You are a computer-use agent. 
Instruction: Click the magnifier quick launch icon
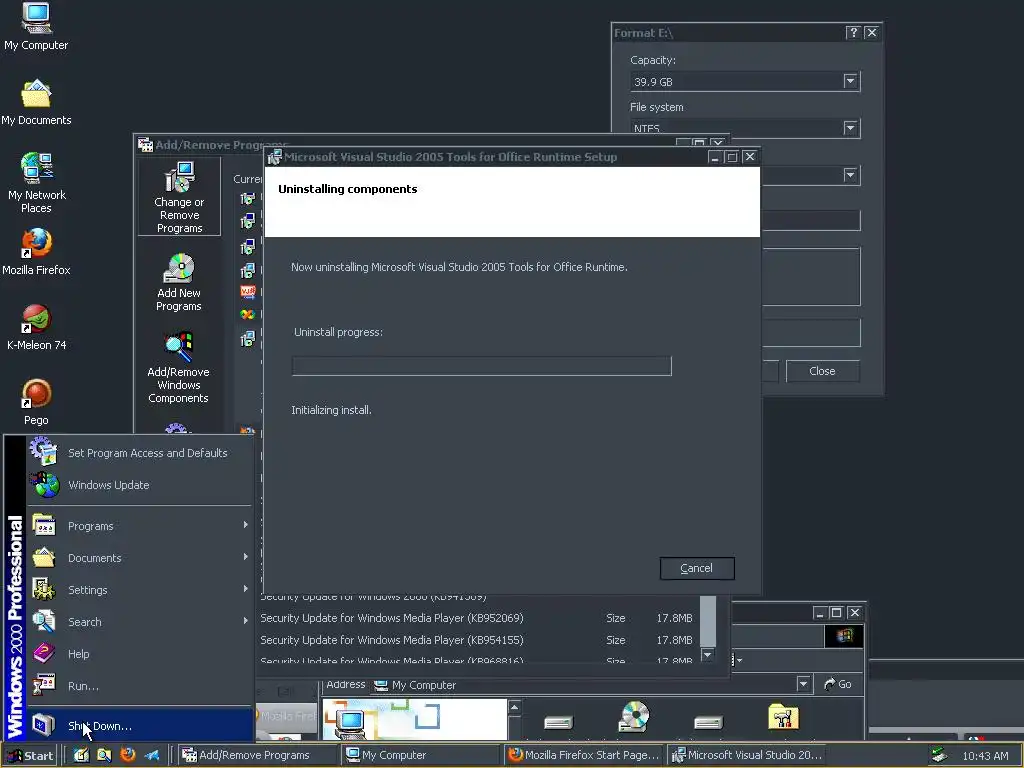click(104, 755)
